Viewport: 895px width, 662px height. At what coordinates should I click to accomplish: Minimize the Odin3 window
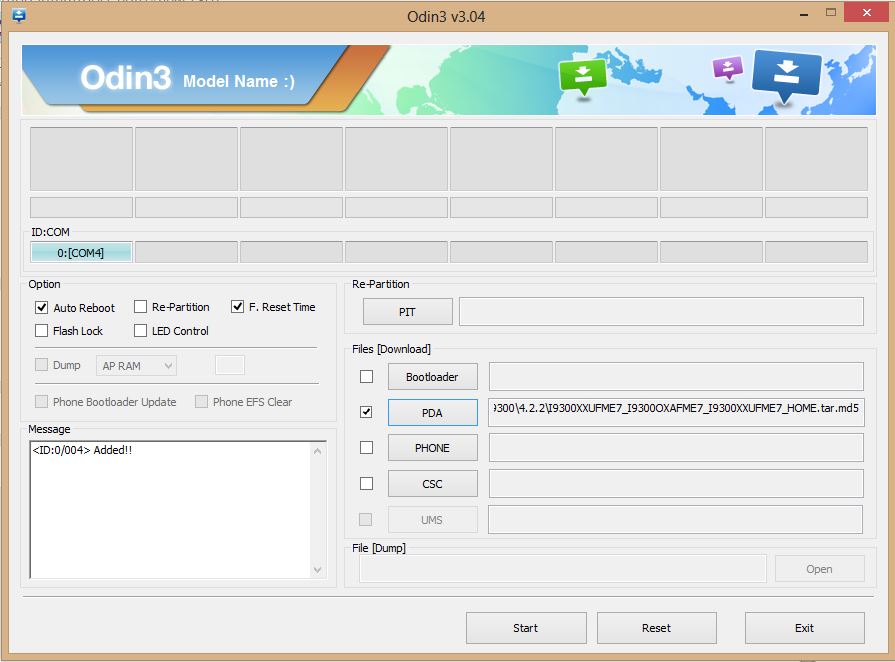(x=804, y=14)
